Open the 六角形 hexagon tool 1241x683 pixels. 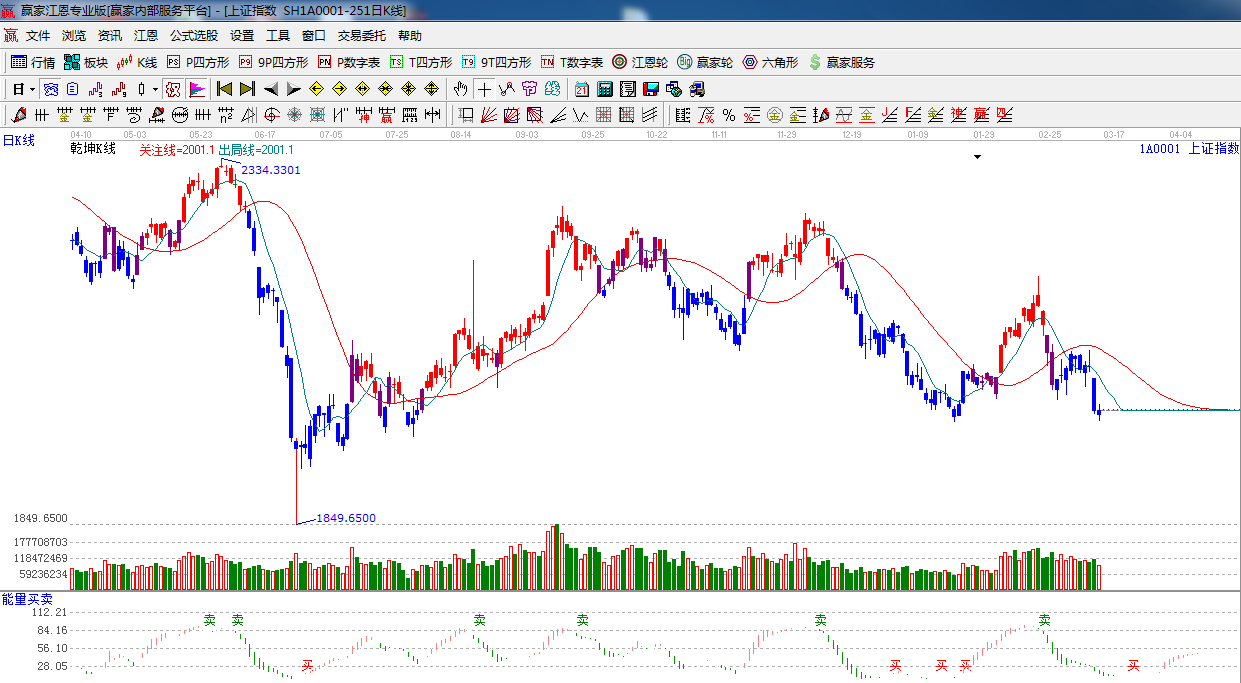pos(769,62)
